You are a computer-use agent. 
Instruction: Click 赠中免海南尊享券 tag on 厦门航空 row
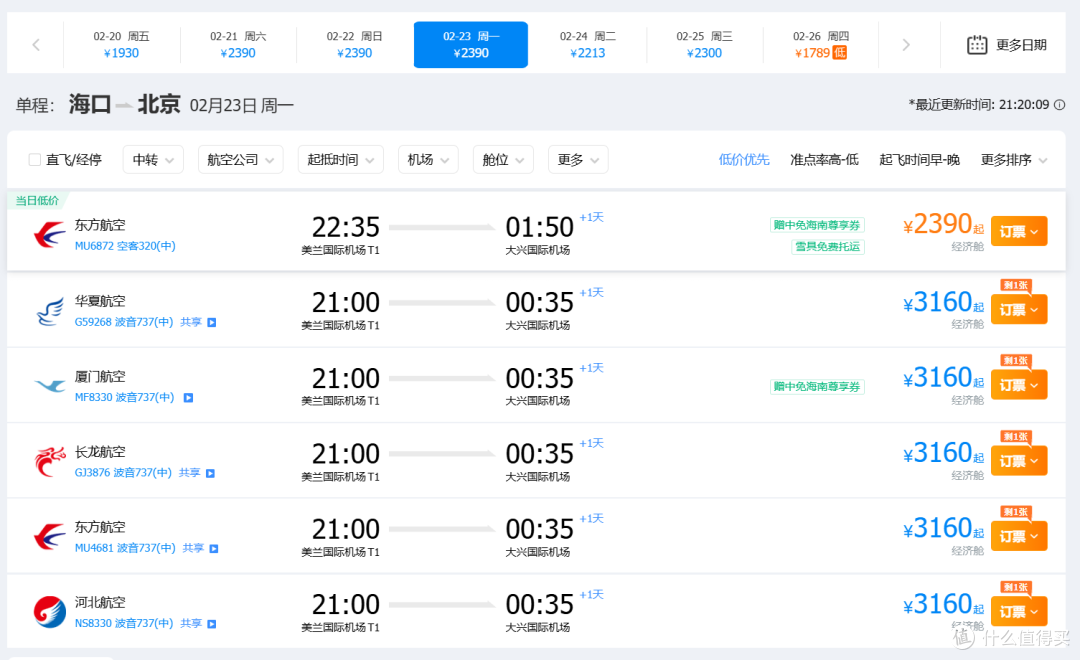point(817,386)
